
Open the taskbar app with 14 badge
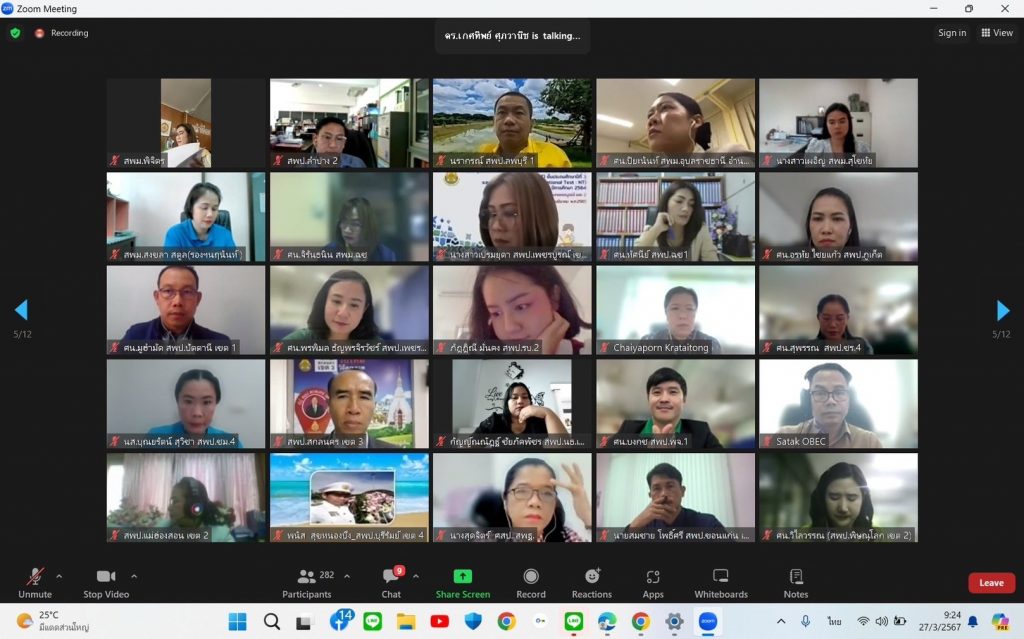click(x=340, y=621)
